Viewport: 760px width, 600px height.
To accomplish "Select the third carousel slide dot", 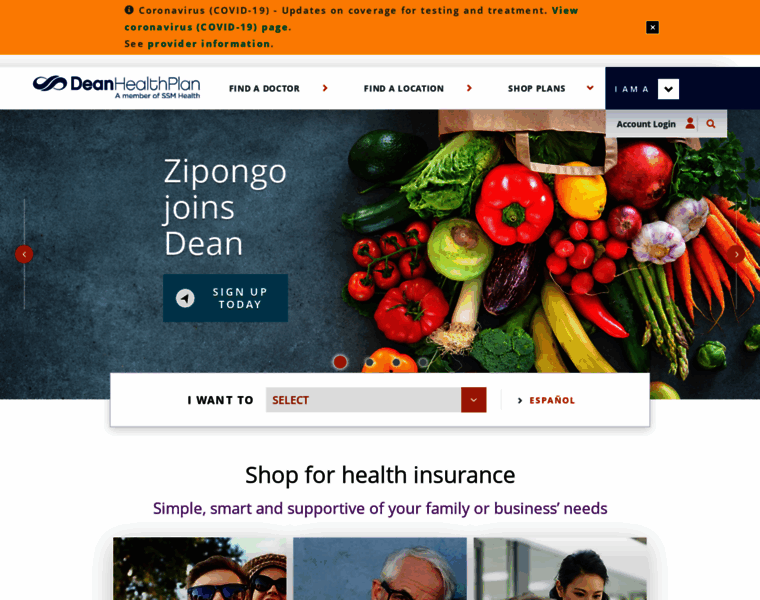I will click(x=396, y=362).
